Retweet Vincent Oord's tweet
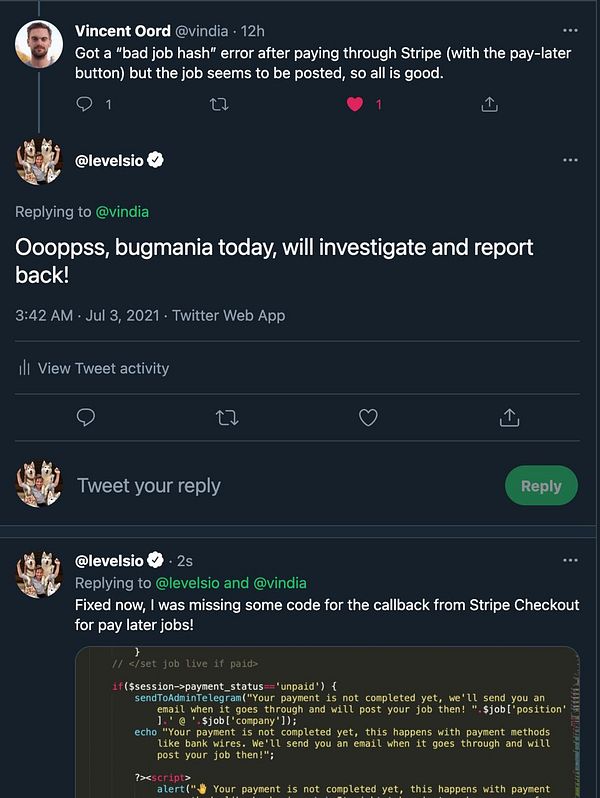 tap(219, 103)
